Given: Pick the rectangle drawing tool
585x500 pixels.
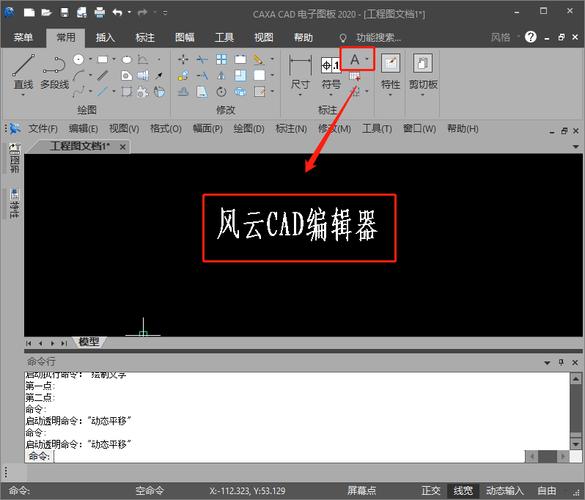Looking at the screenshot, I should click(x=103, y=59).
